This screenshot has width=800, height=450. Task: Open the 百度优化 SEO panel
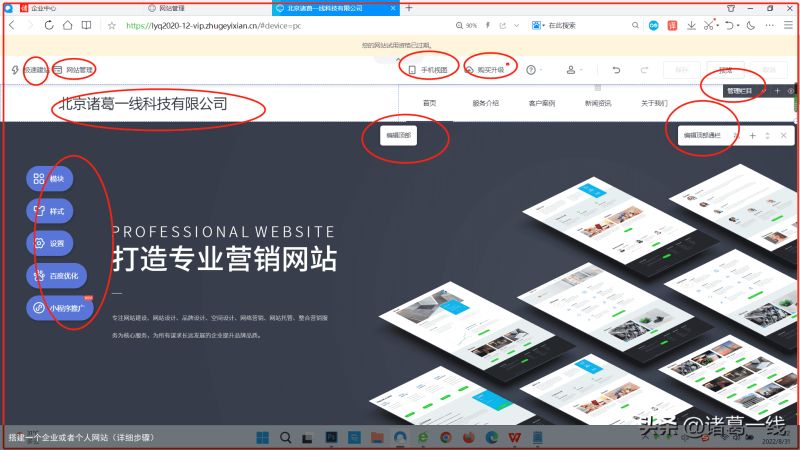coord(56,276)
